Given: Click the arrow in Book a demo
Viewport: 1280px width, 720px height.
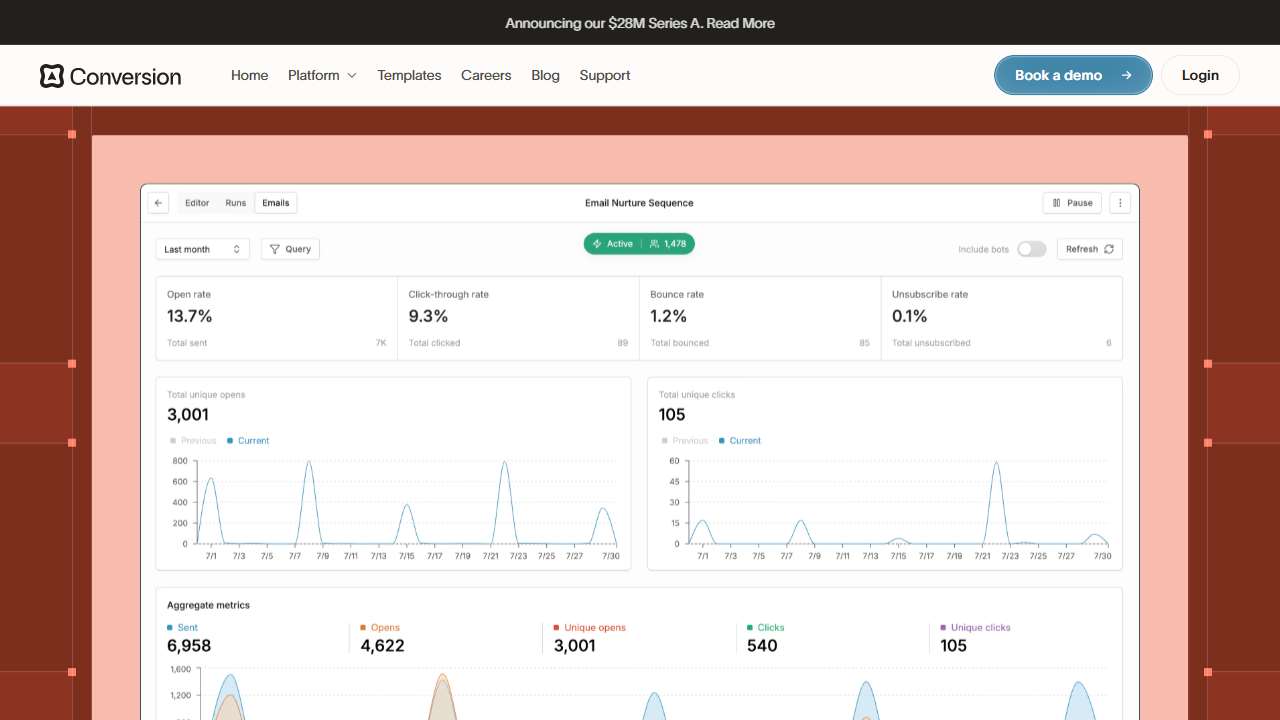Looking at the screenshot, I should pos(1126,75).
